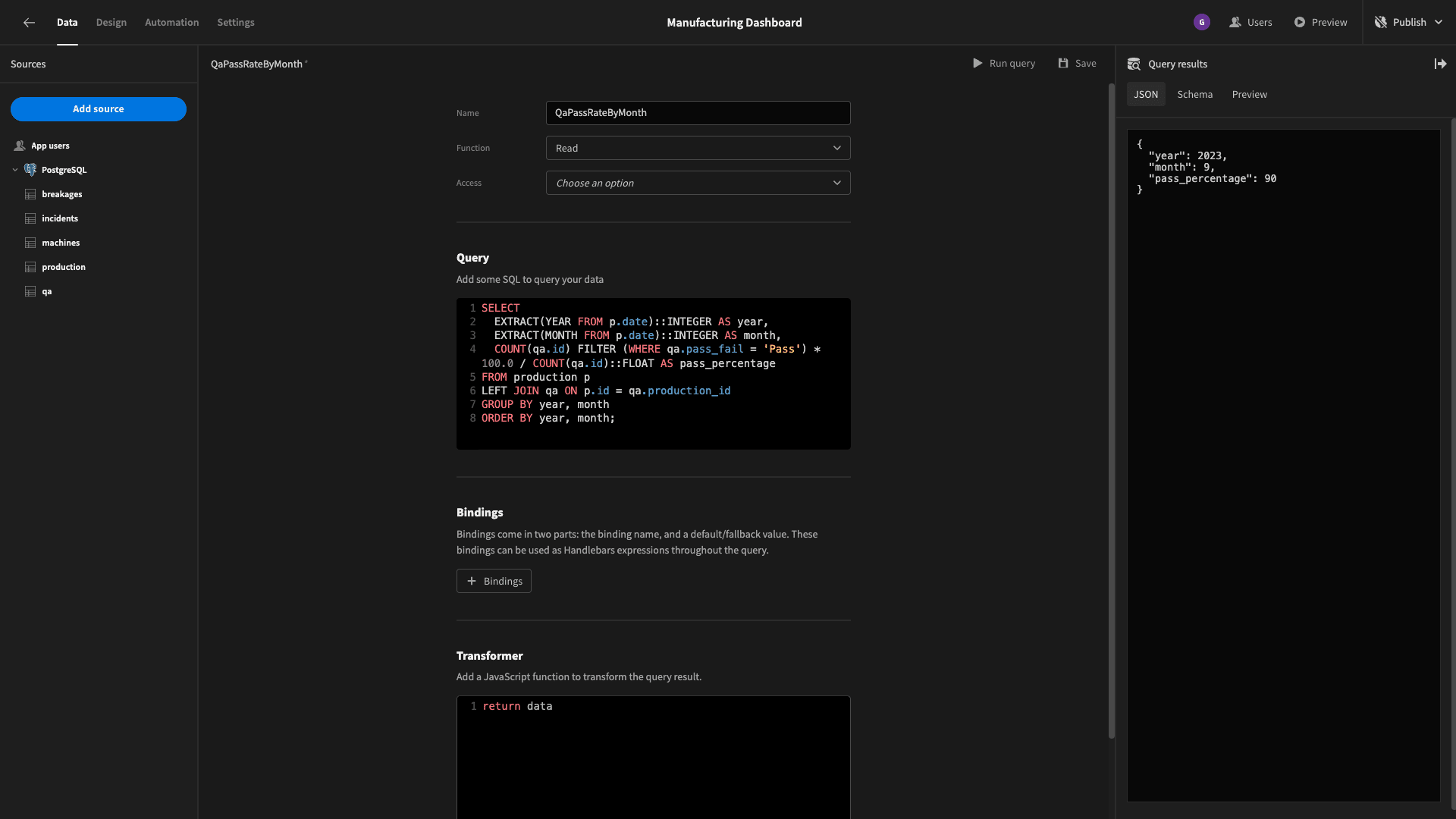Image resolution: width=1456 pixels, height=819 pixels.
Task: Click the Publish rocket icon
Action: (1381, 23)
